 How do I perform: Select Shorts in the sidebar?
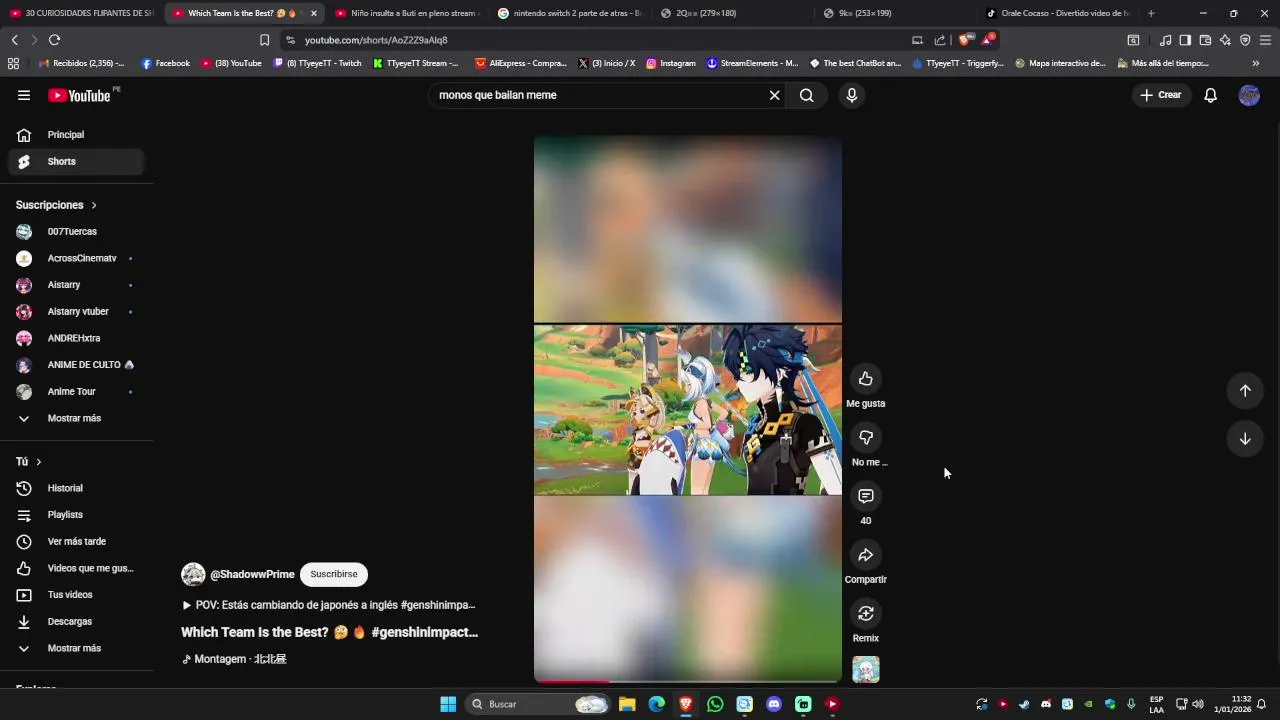[x=76, y=161]
